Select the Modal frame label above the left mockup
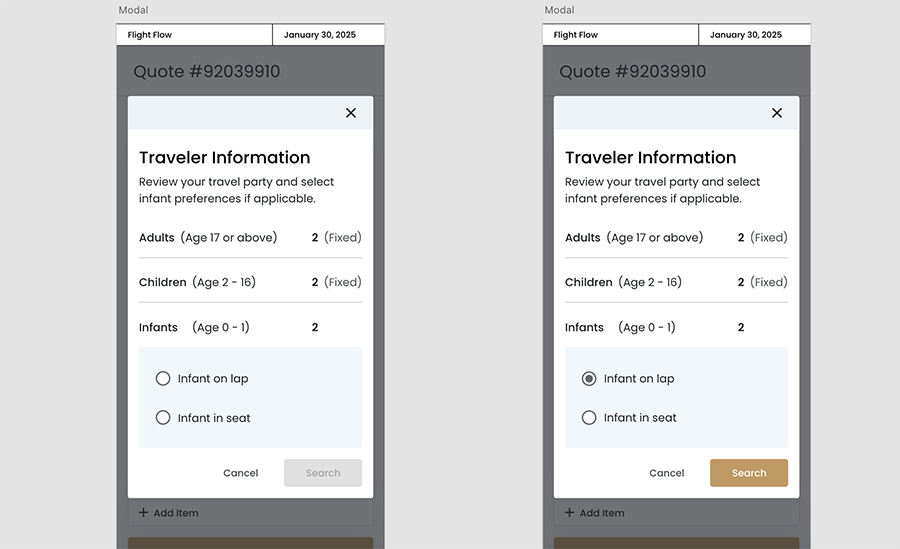 pos(134,10)
